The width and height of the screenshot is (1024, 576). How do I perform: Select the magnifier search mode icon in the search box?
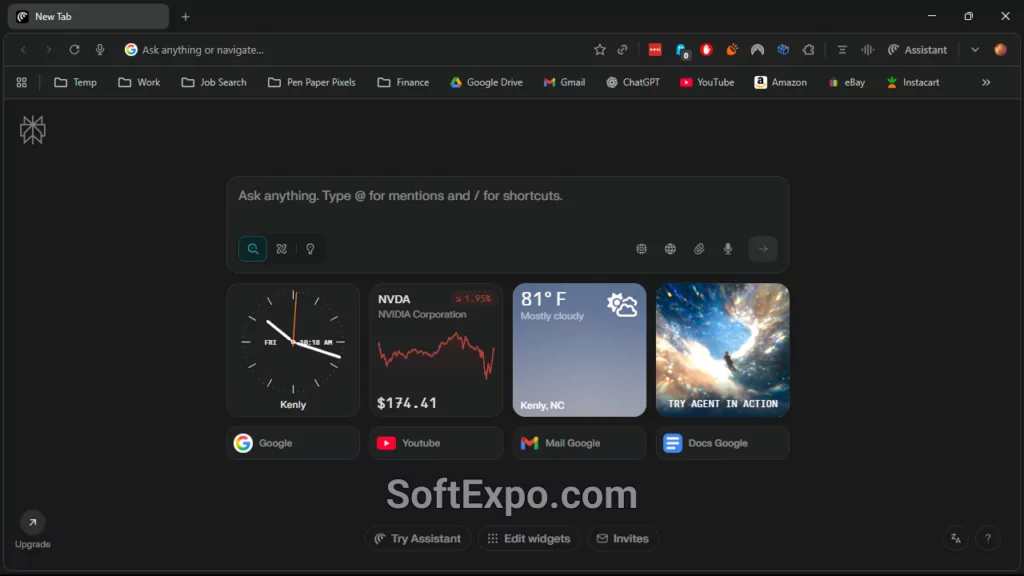[x=252, y=249]
